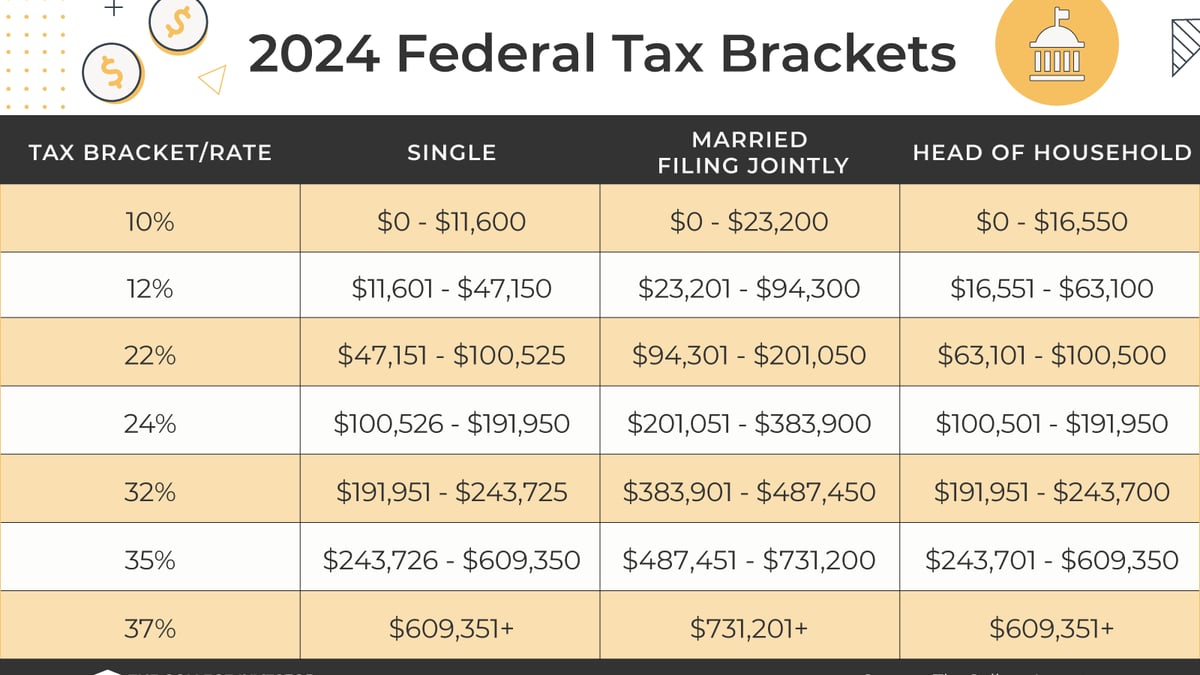Click the small orange triangle outline
This screenshot has width=1200, height=675.
(212, 79)
